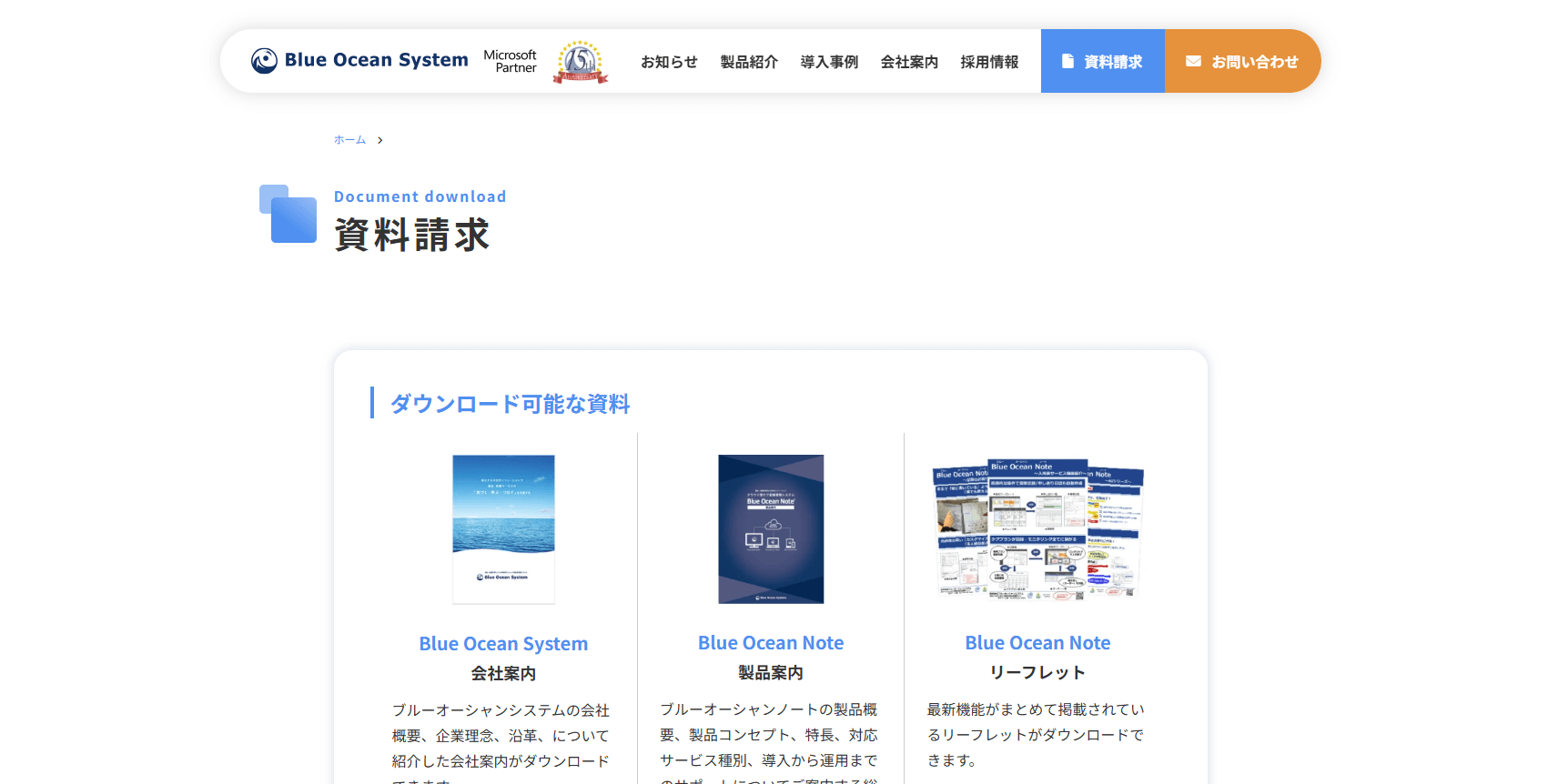This screenshot has height=784, width=1548.
Task: Click the document icon in 資料請求 button
Action: 1068,61
